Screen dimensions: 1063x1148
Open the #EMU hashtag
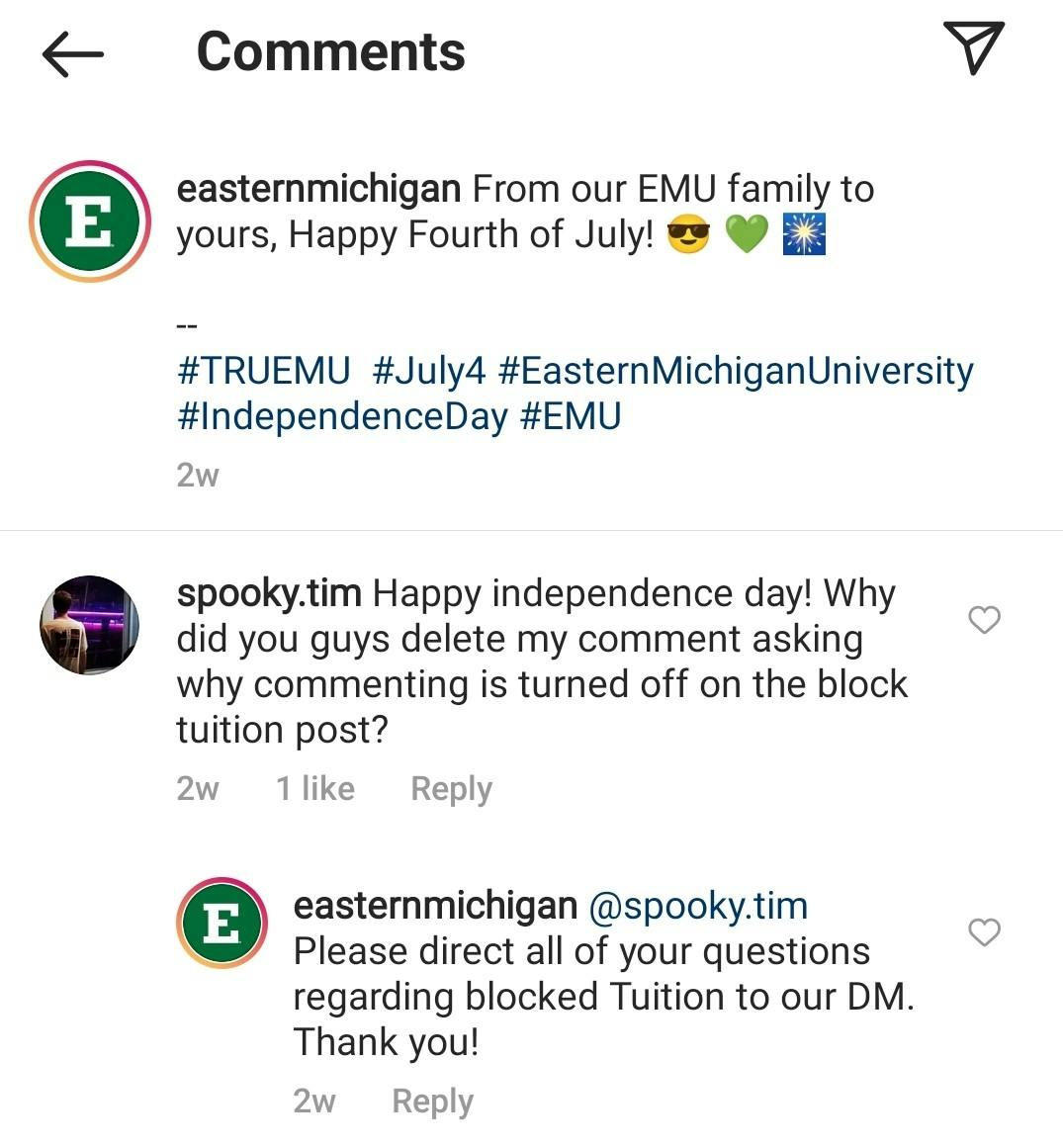(571, 416)
